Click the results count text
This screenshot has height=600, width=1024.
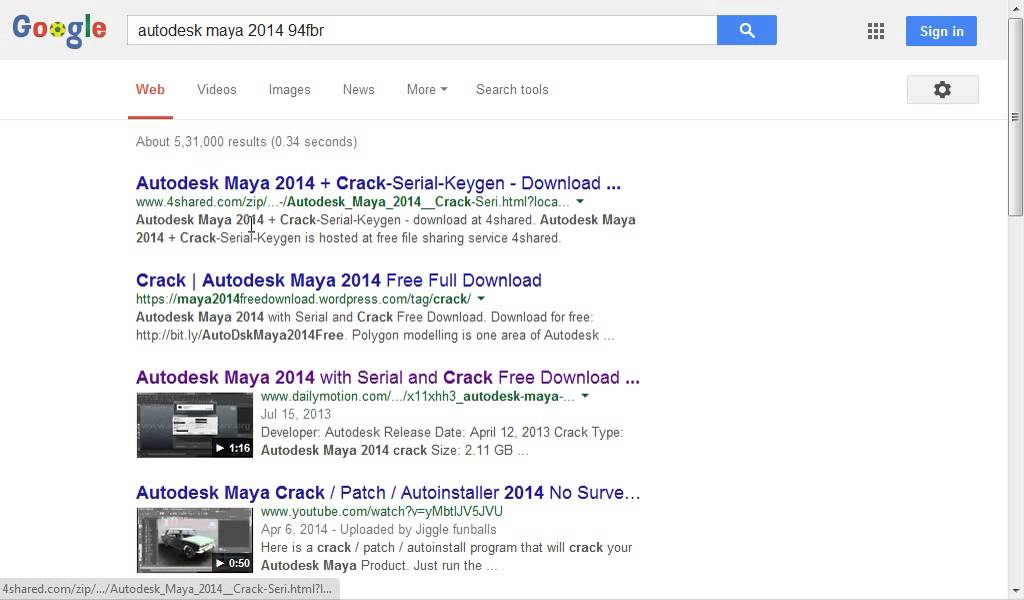point(246,142)
